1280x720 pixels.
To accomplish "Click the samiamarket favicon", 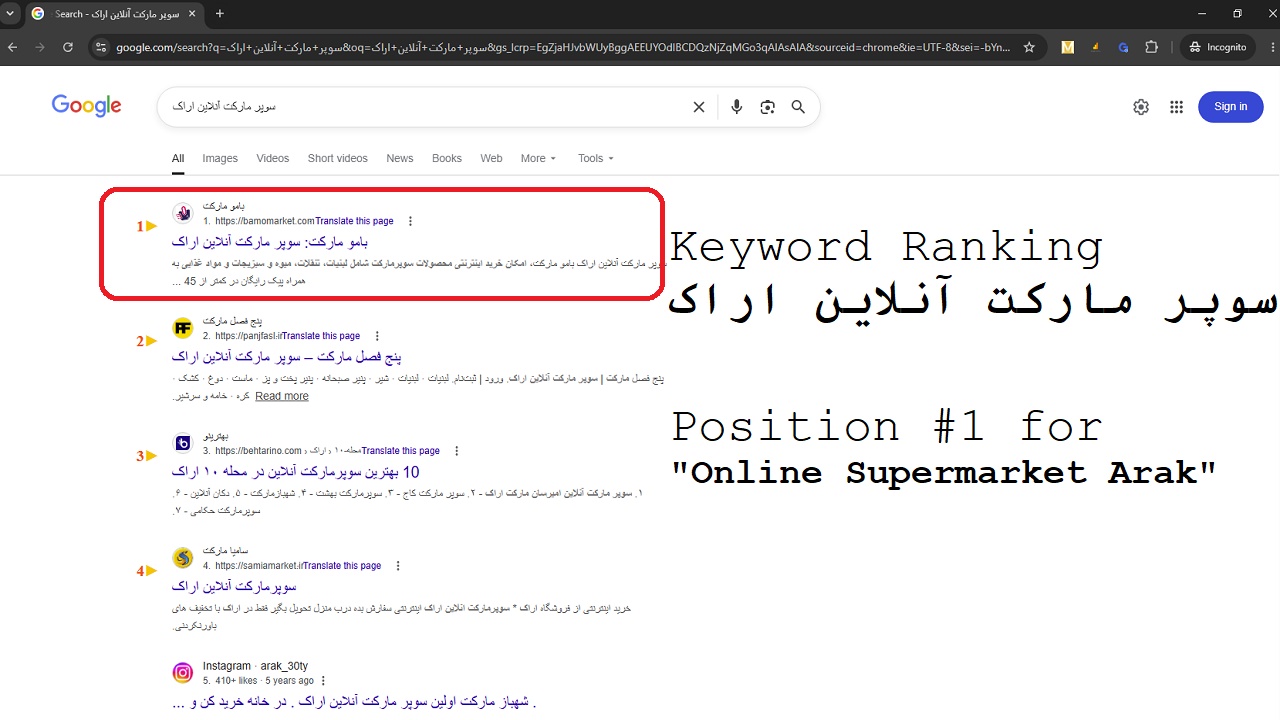I will click(x=182, y=558).
